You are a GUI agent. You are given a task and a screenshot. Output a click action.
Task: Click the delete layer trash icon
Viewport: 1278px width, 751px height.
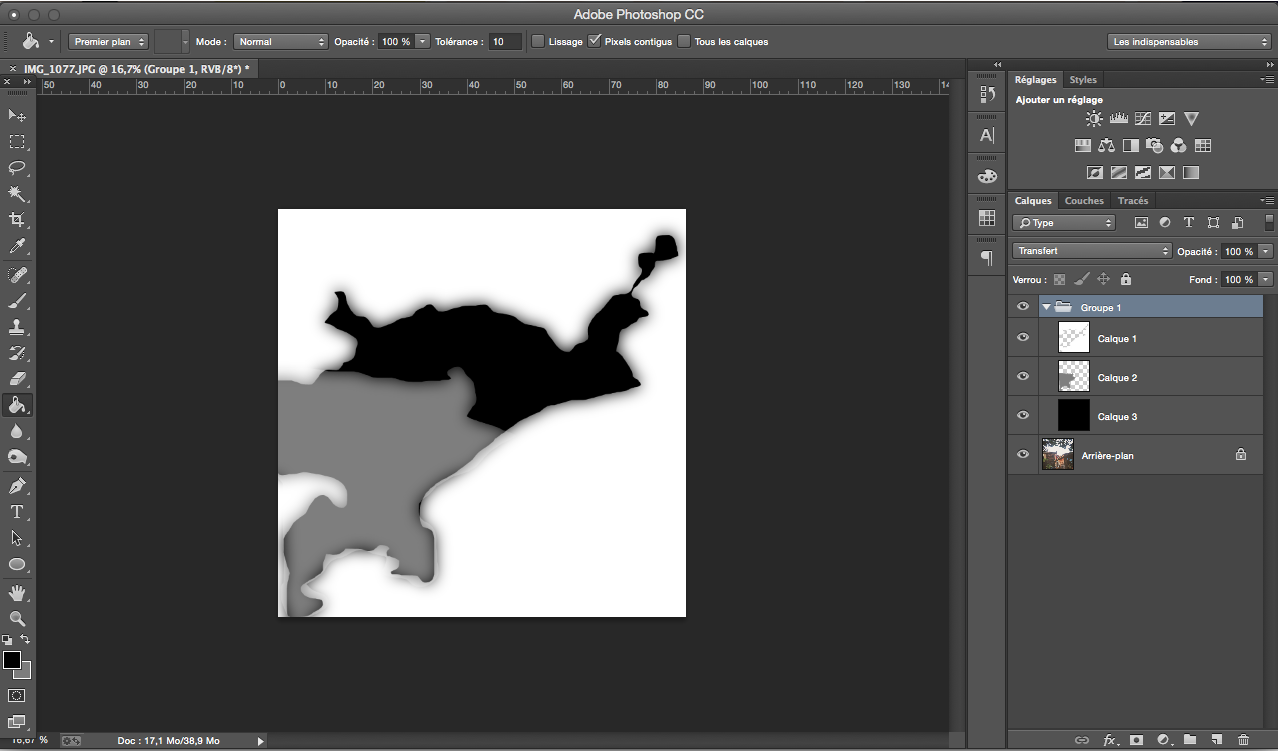(x=1243, y=740)
